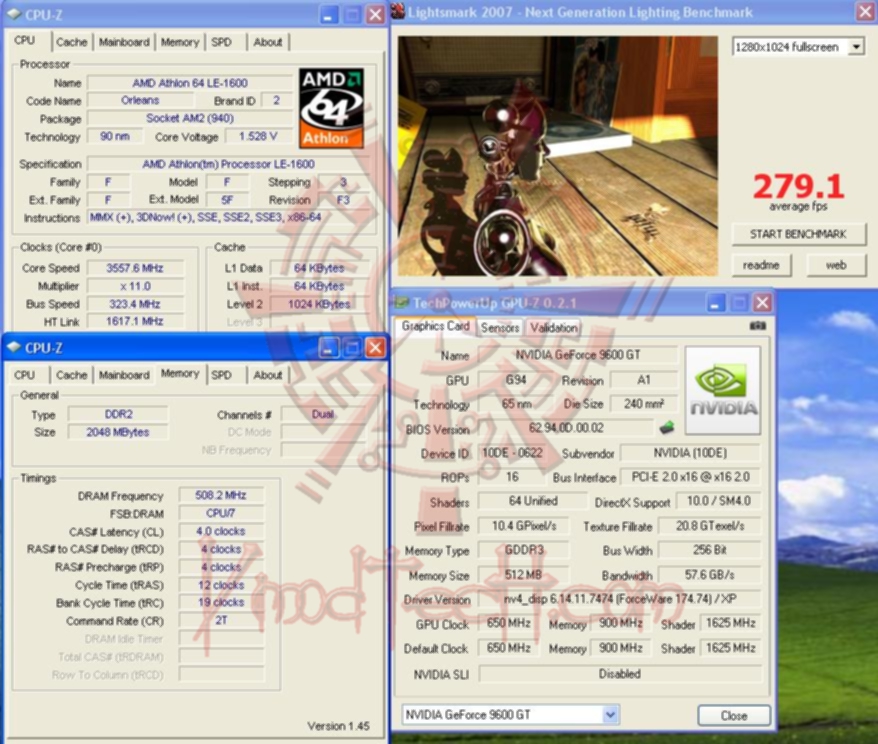Click the NVIDIA logo in GPU-Z
This screenshot has width=878, height=744.
click(x=723, y=390)
